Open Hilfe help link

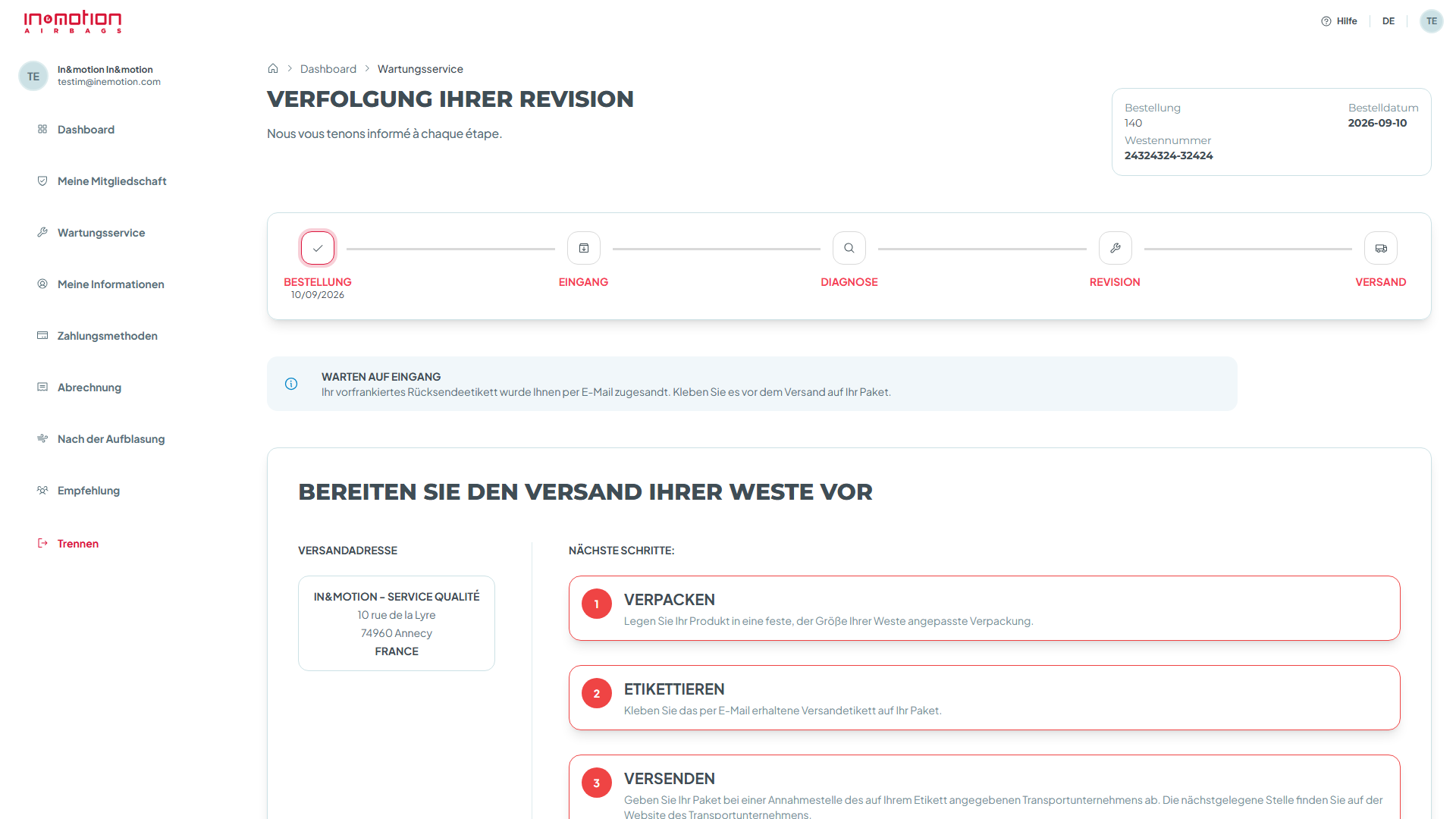point(1339,21)
